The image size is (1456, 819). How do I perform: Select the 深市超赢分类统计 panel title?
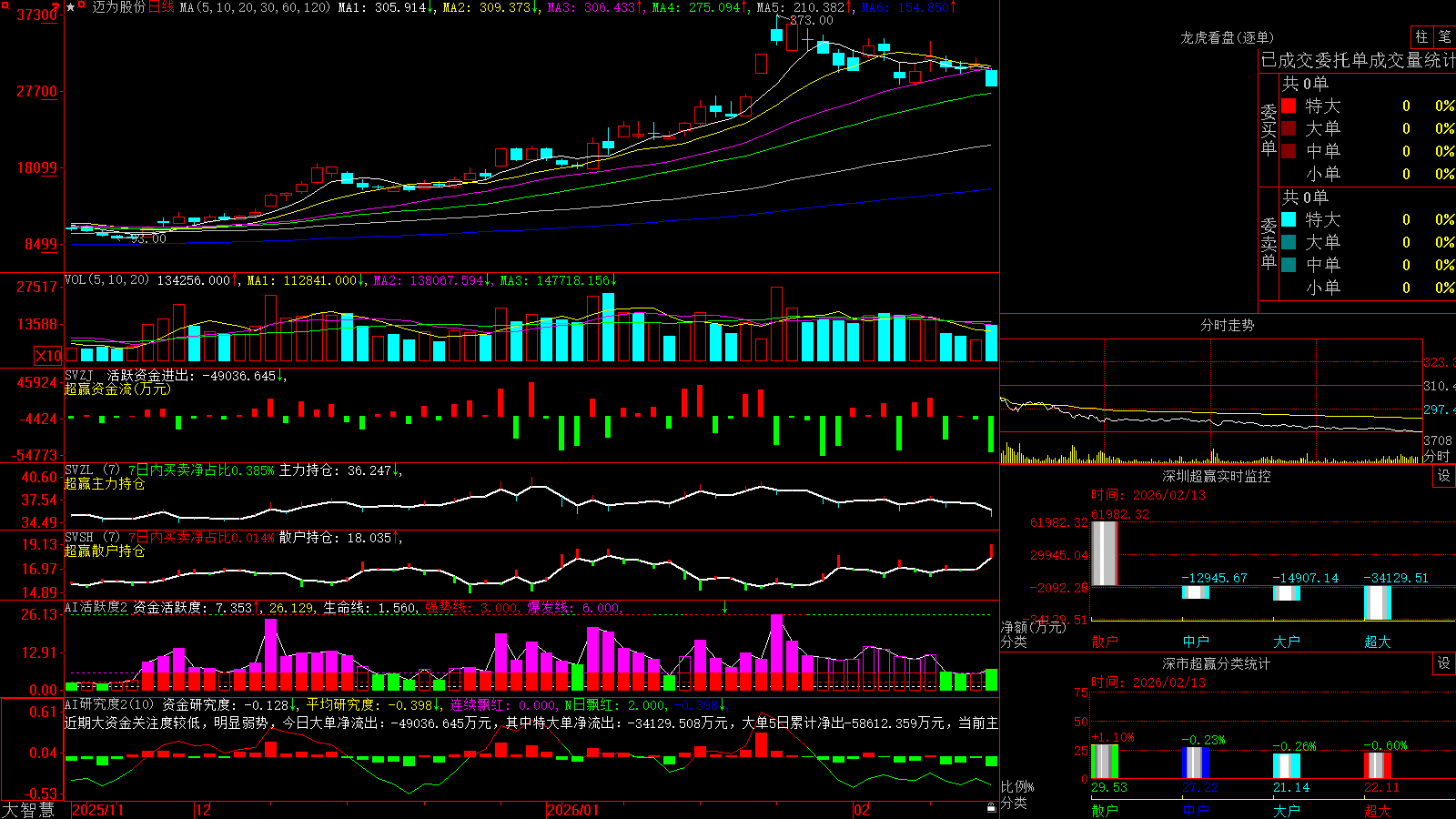click(1216, 663)
